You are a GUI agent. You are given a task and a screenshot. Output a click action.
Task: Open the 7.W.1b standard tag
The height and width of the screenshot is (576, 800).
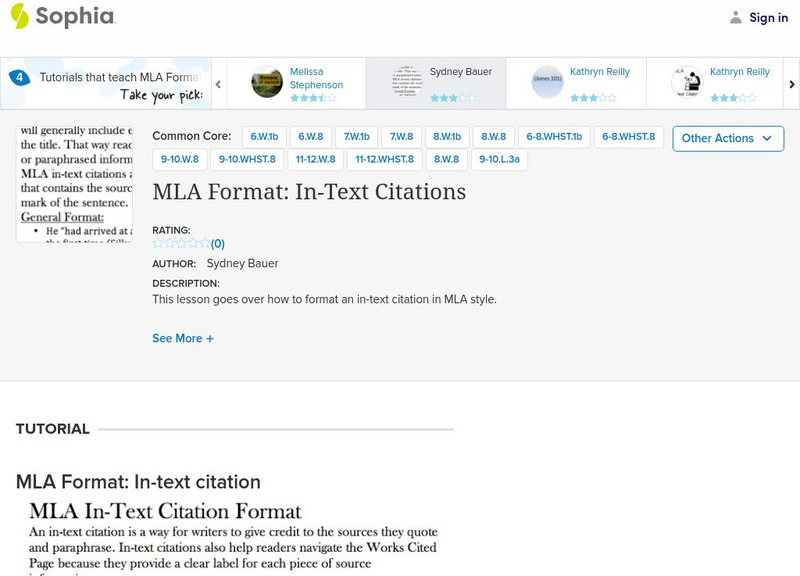[x=356, y=137]
